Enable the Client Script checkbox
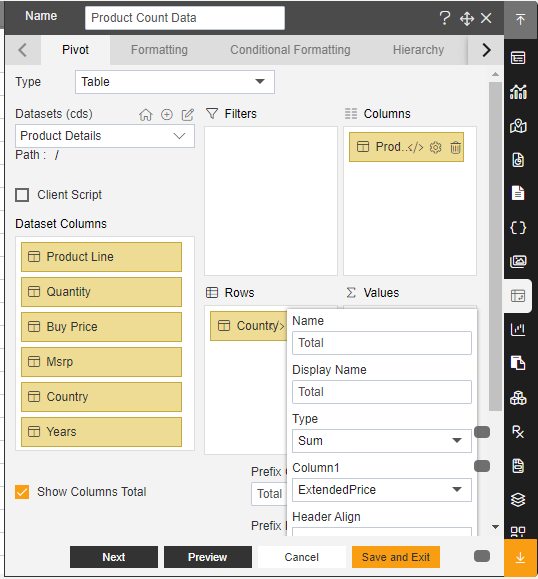Viewport: 538px width, 579px height. tap(22, 195)
